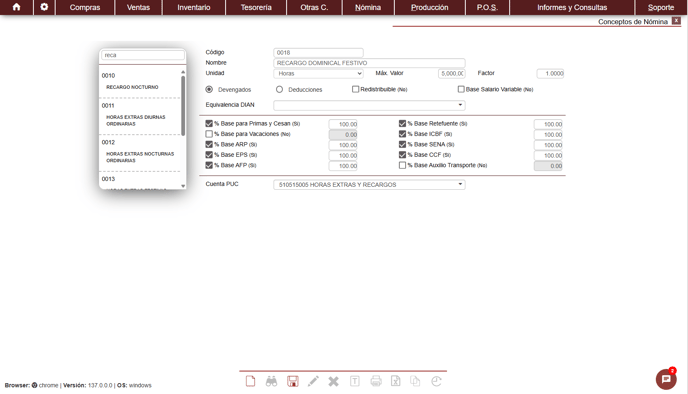Close the Conceptos de Nómina window
Image resolution: width=688 pixels, height=394 pixels.
(676, 21)
